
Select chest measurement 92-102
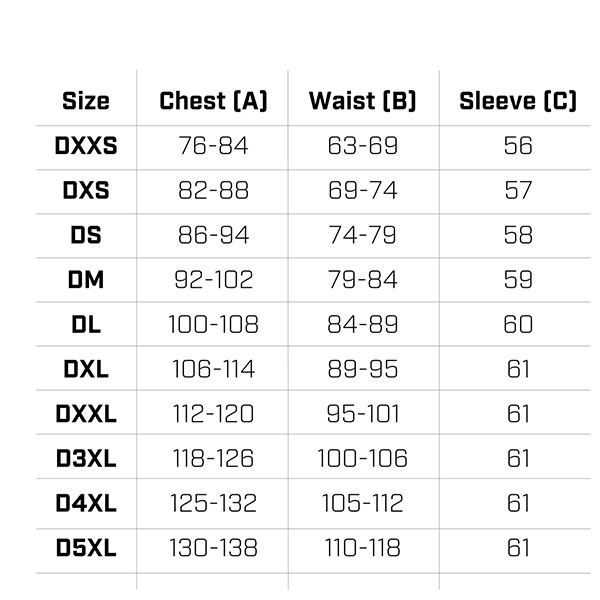coord(213,280)
